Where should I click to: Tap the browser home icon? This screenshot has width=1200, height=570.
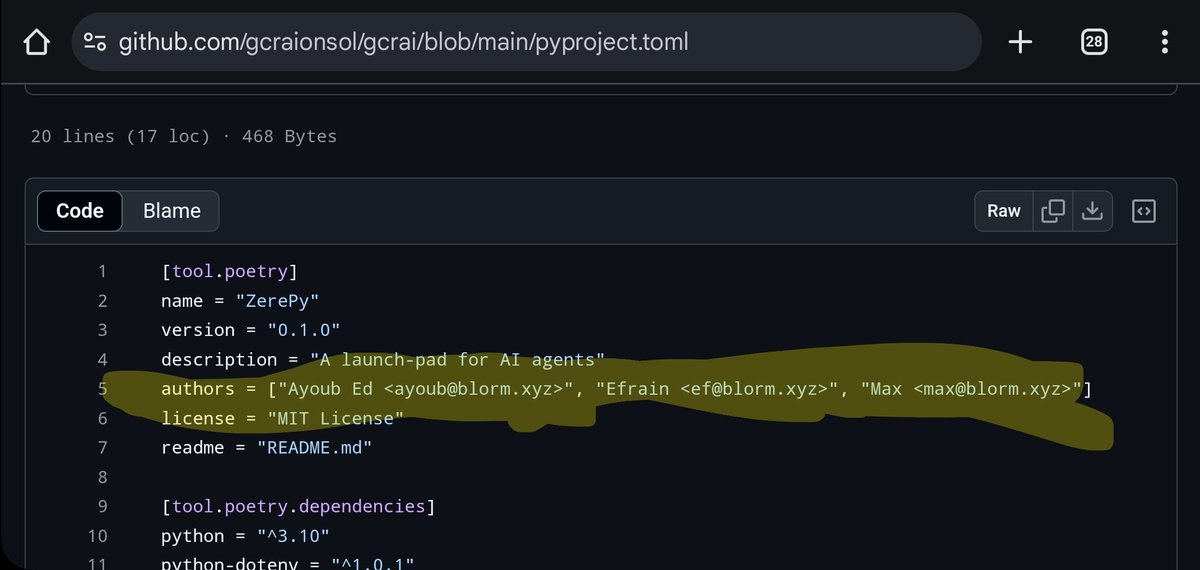[x=36, y=42]
